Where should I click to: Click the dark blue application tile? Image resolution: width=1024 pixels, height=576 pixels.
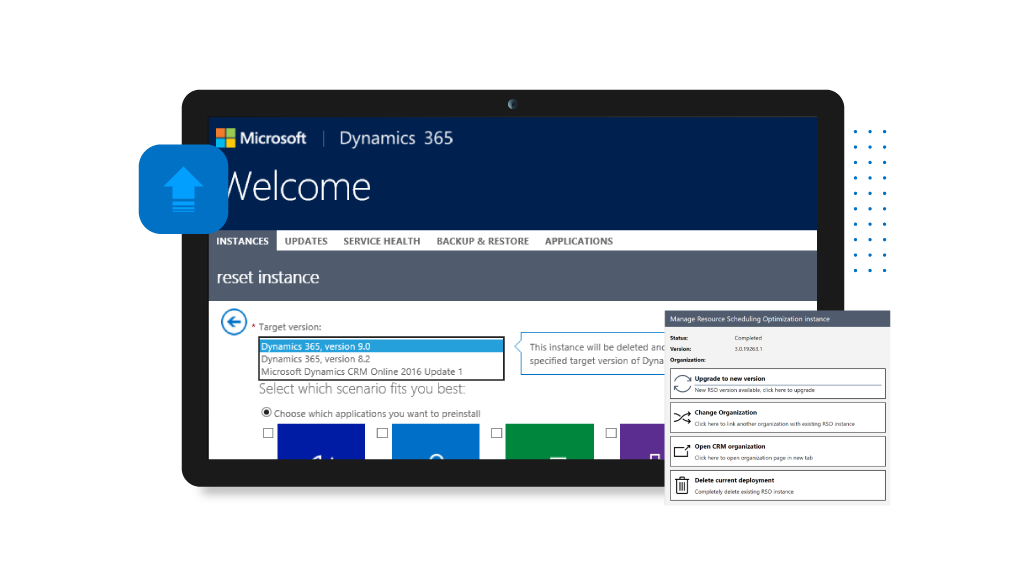pos(321,441)
